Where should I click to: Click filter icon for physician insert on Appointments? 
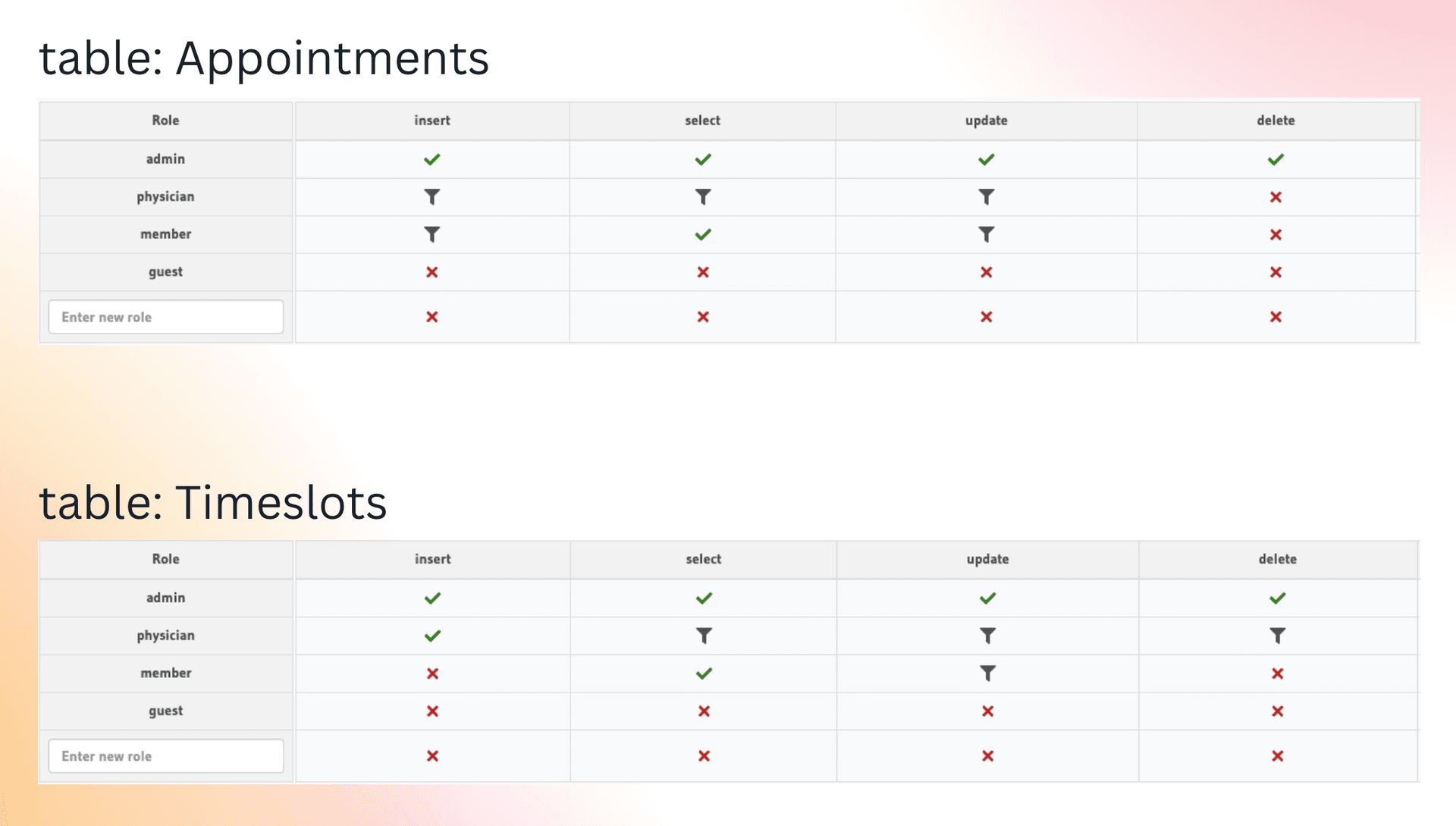click(x=432, y=197)
